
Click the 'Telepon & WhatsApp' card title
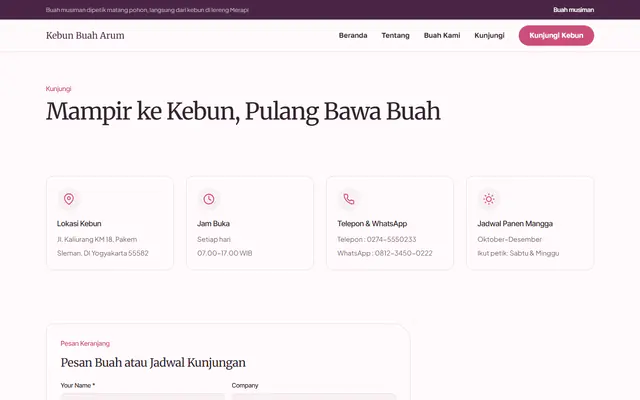point(372,224)
